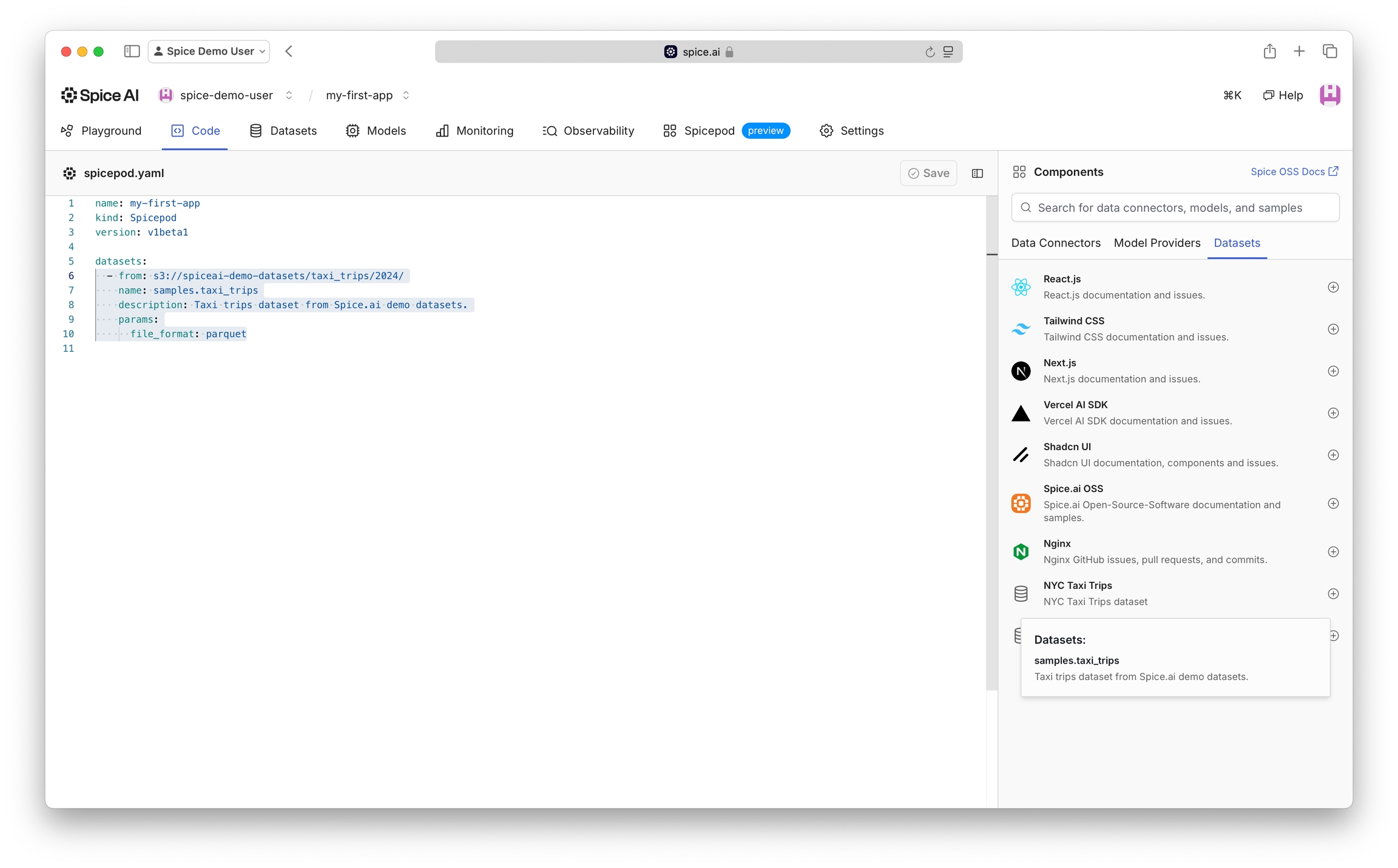Click the components search field

tap(1175, 207)
